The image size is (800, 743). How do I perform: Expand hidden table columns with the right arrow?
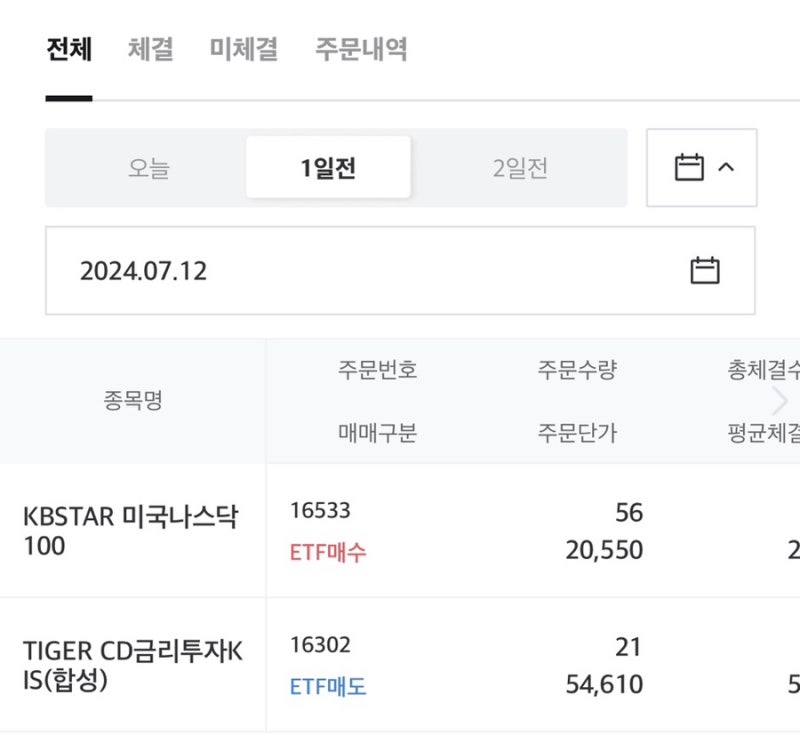pos(779,400)
